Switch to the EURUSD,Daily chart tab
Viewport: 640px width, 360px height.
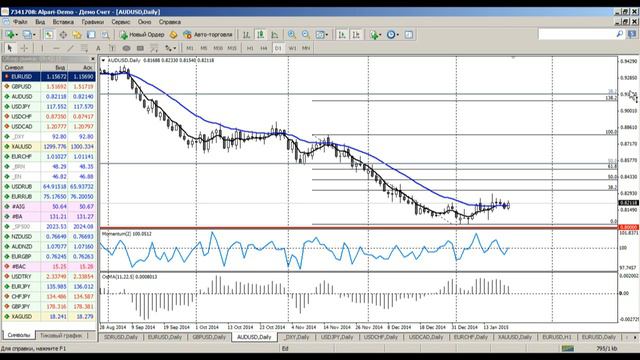(x=165, y=337)
